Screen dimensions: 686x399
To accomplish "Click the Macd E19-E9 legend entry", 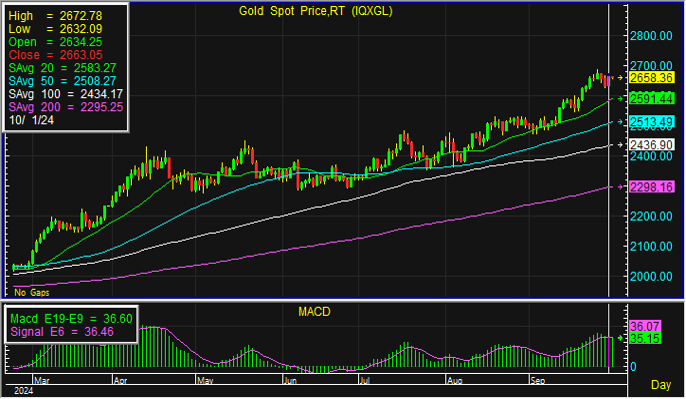I will [71, 318].
